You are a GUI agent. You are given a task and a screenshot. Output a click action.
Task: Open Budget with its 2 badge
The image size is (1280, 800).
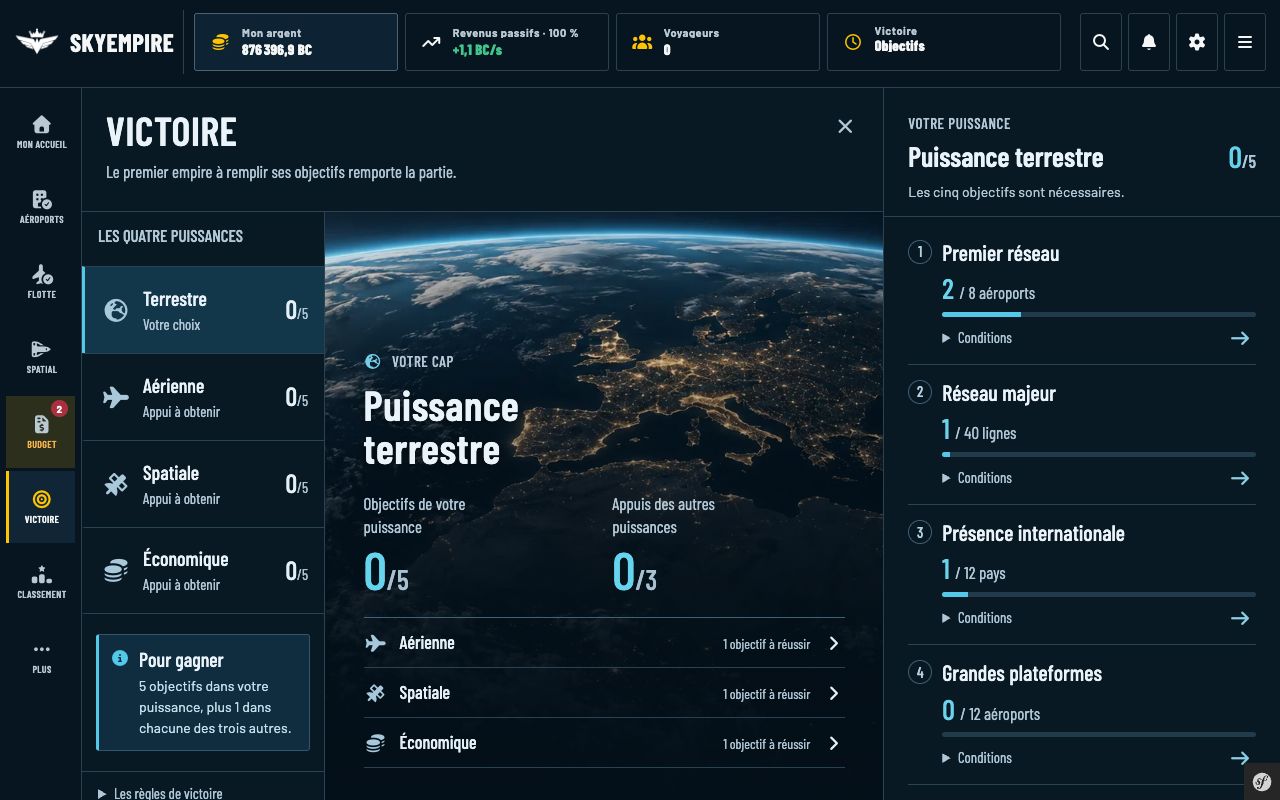click(41, 432)
